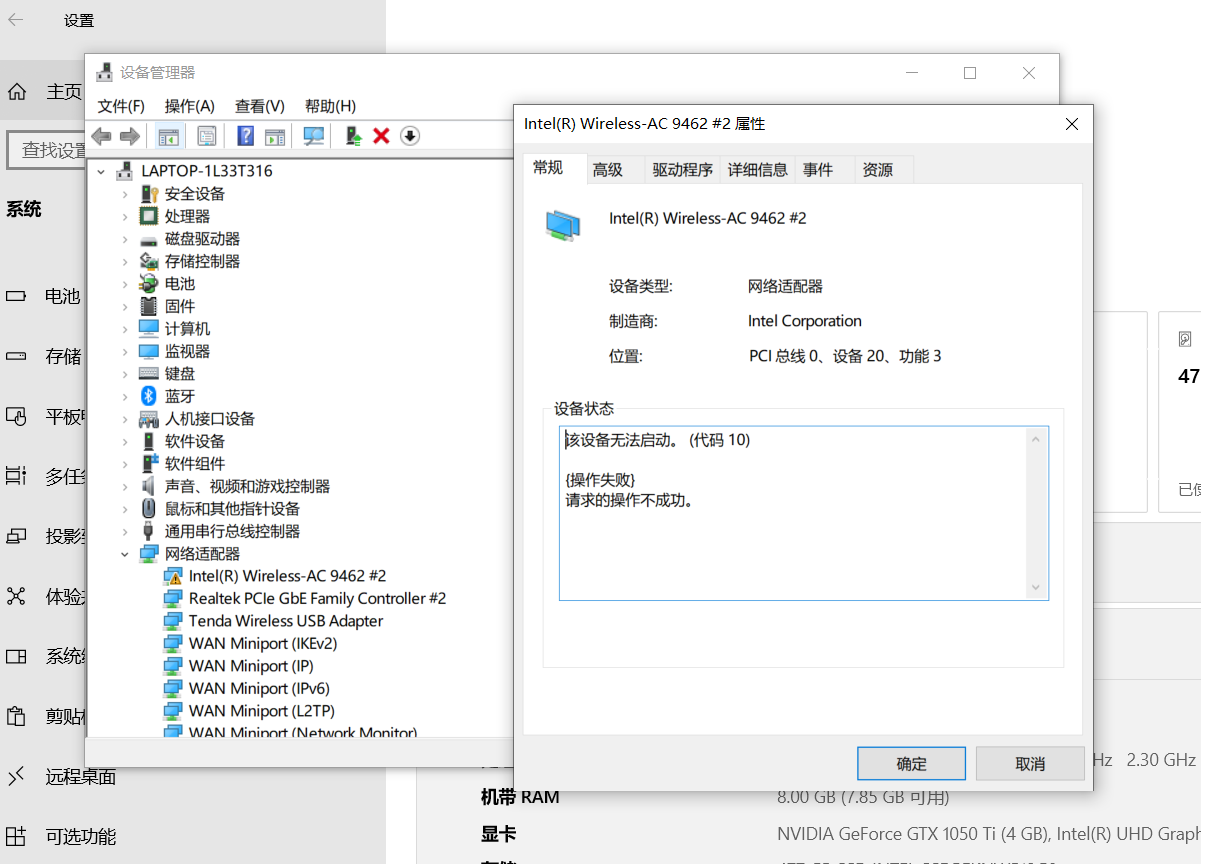Click the network adapter icon in properties dialog
Viewport: 1206px width, 864px height.
(x=562, y=225)
